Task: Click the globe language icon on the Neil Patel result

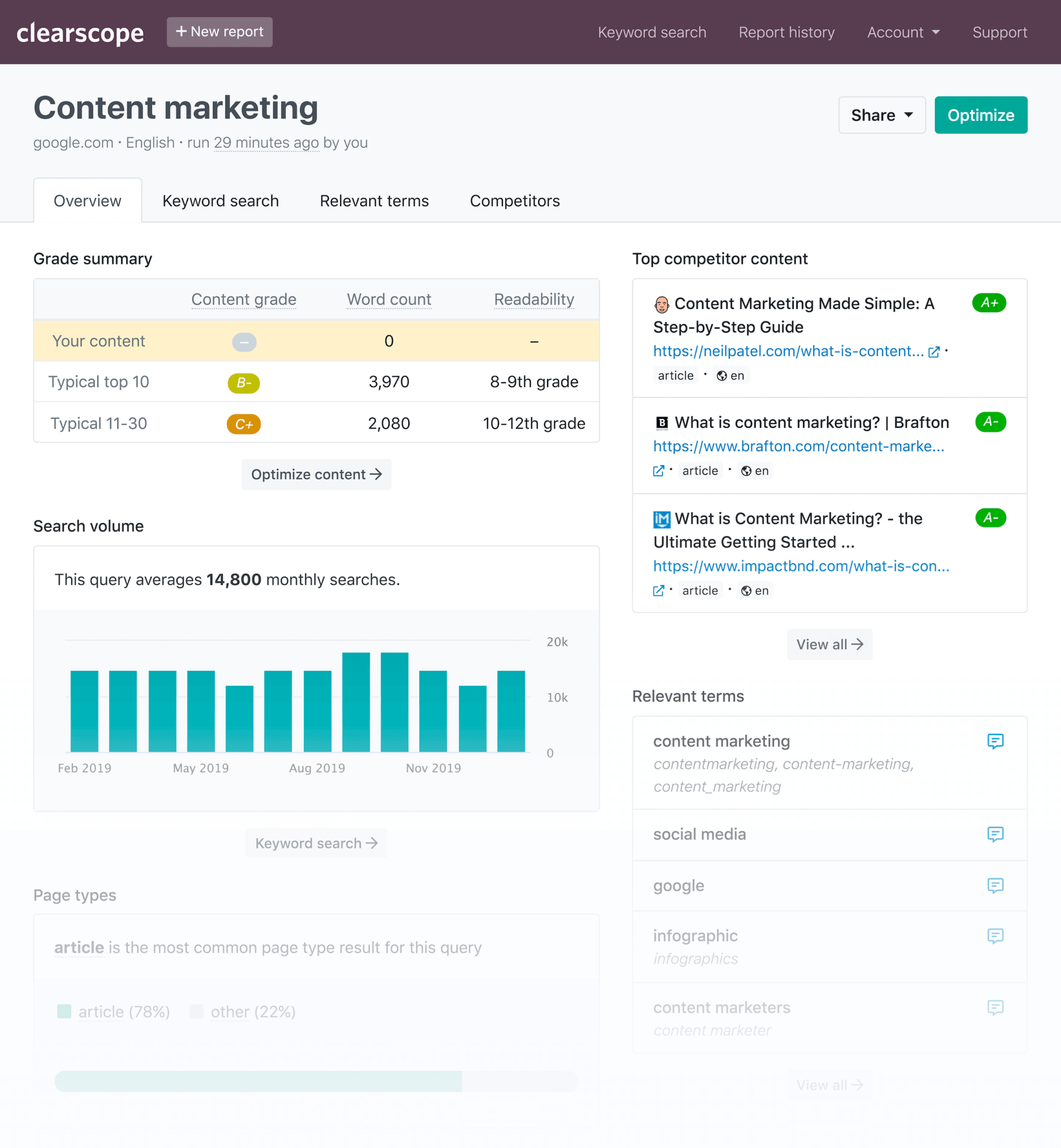Action: click(721, 375)
